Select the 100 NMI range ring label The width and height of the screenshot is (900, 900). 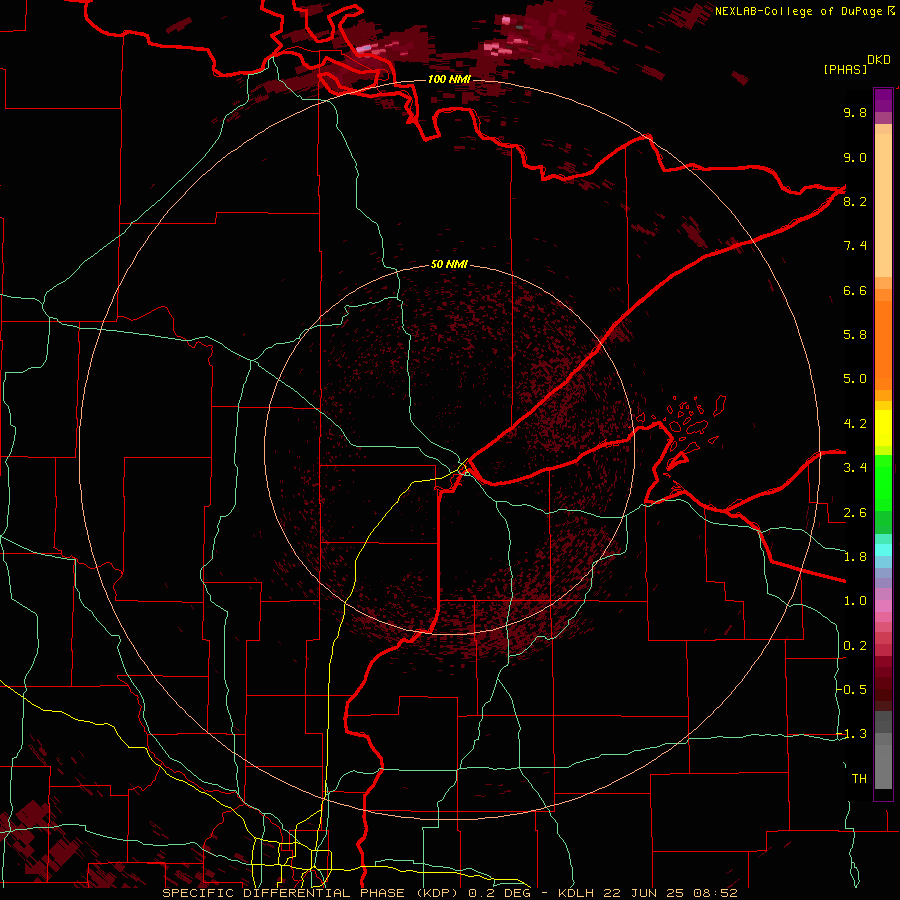click(449, 79)
